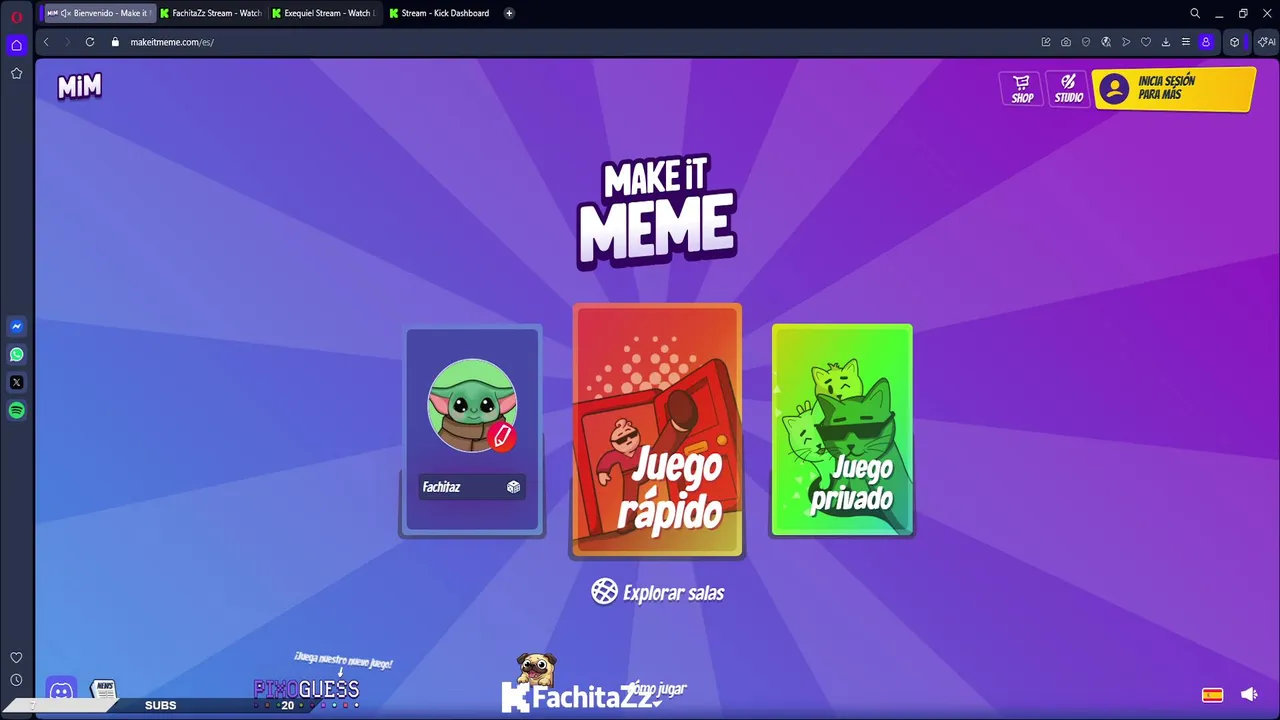
Task: Change language via Spanish flag icon
Action: coord(1212,694)
